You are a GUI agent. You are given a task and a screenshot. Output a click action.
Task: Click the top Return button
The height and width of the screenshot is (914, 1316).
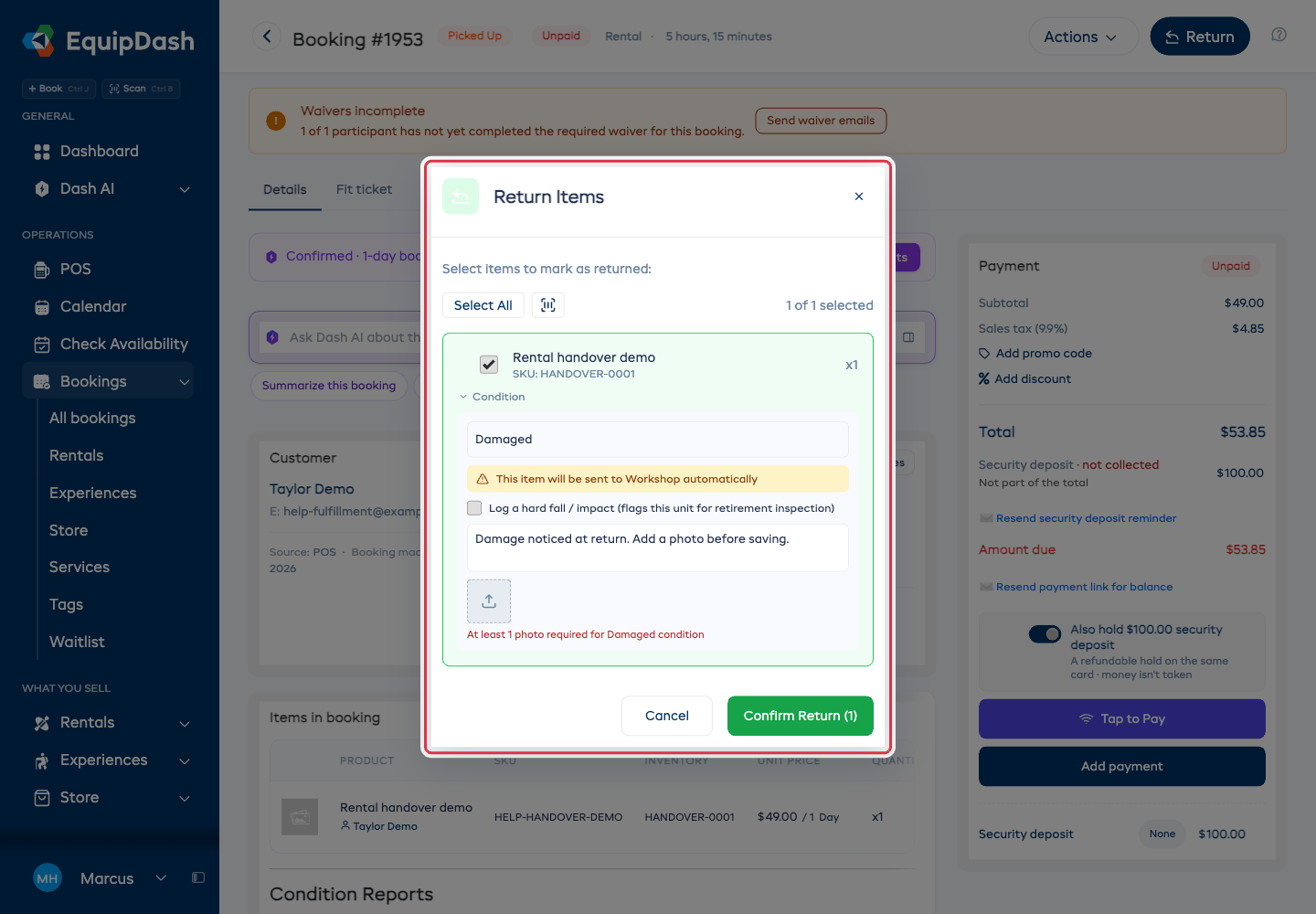[1200, 37]
